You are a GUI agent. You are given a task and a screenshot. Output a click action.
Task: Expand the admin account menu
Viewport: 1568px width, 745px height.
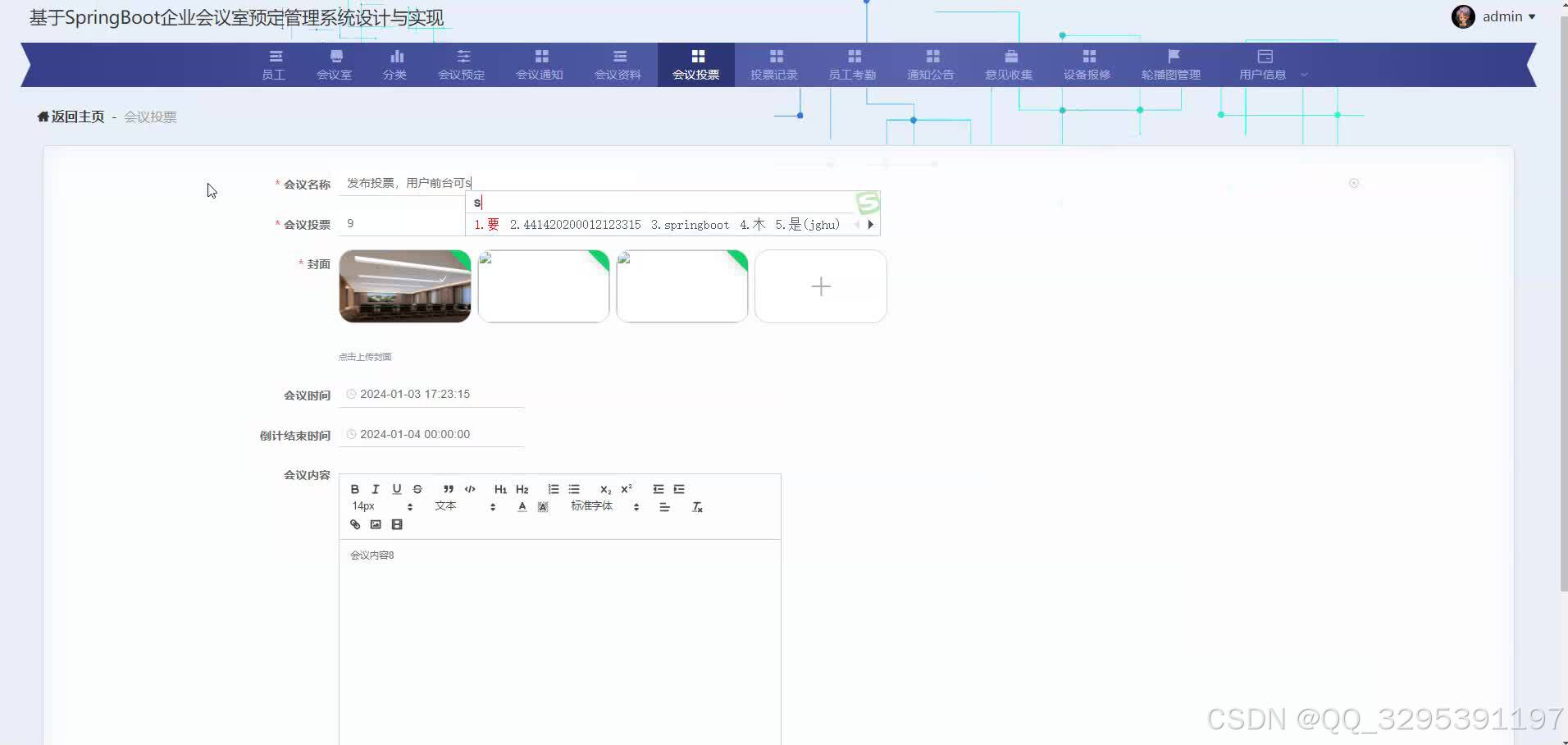click(x=1505, y=16)
